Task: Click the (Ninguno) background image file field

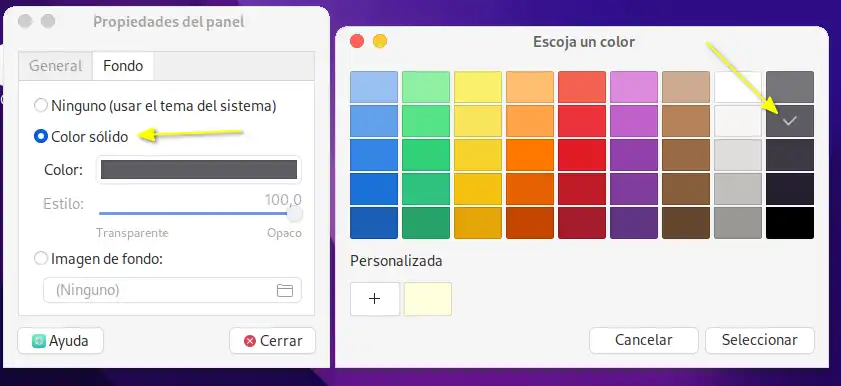Action: [x=172, y=290]
